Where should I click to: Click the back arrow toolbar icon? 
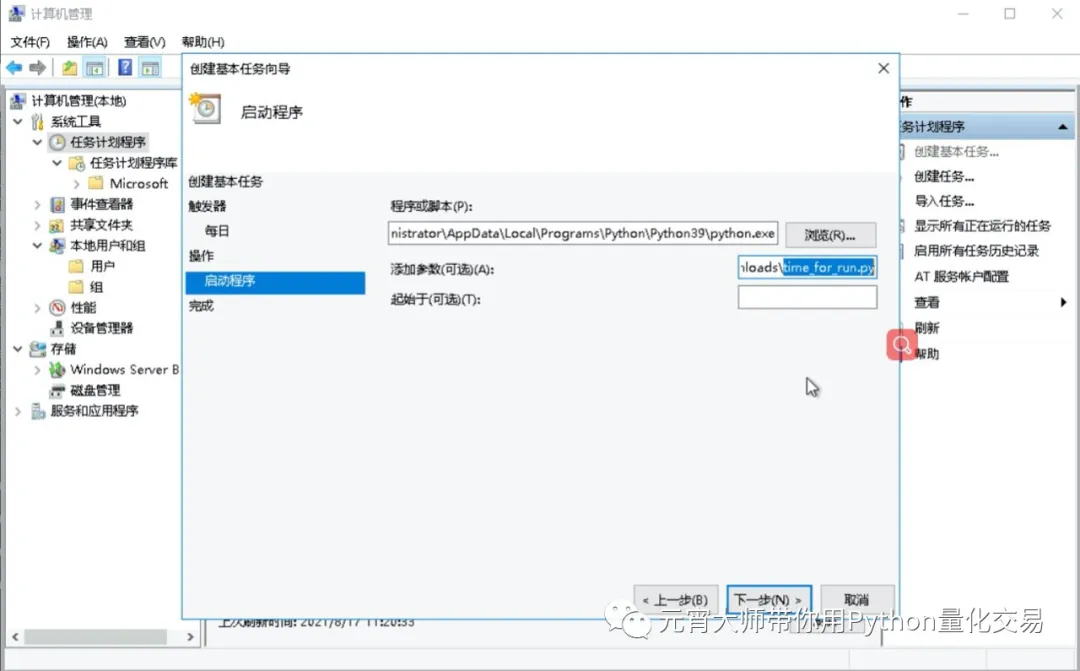(x=14, y=68)
